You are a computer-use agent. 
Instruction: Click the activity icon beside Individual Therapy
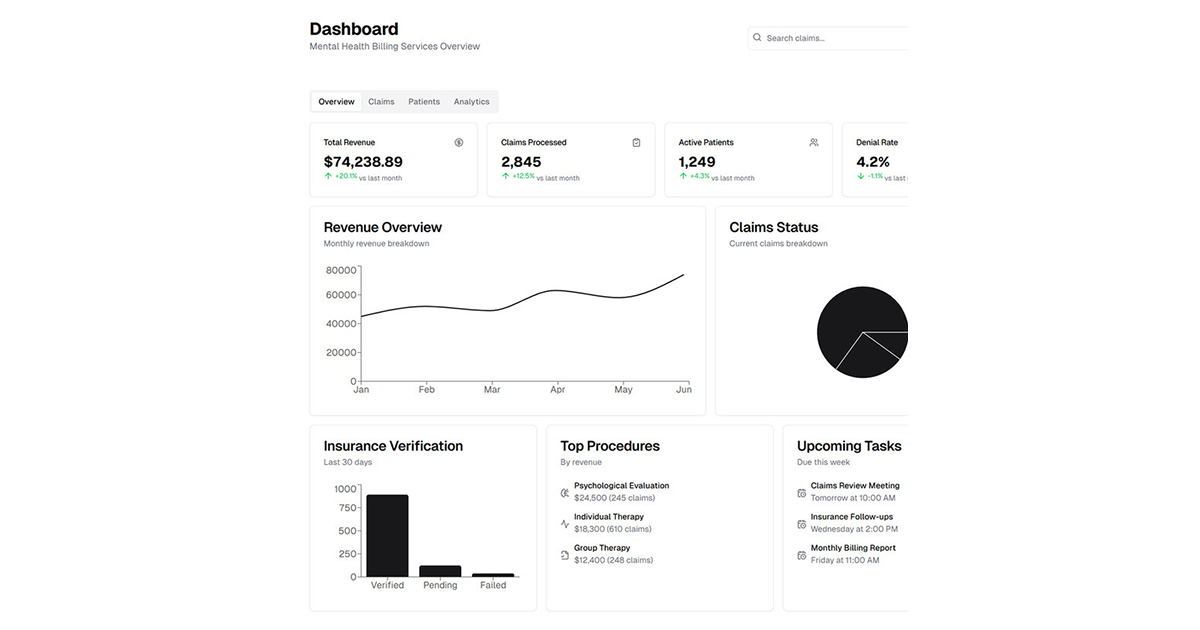(565, 523)
